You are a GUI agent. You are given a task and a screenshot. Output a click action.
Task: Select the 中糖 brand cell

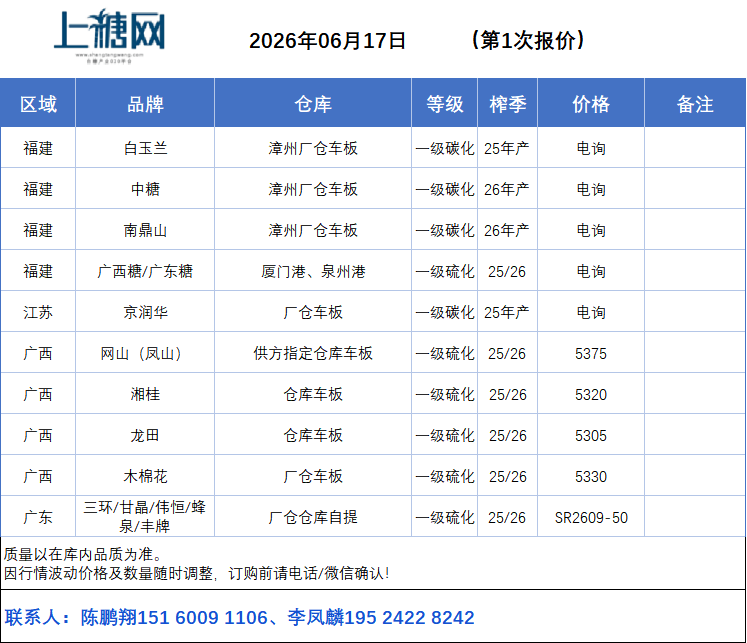[x=145, y=189]
